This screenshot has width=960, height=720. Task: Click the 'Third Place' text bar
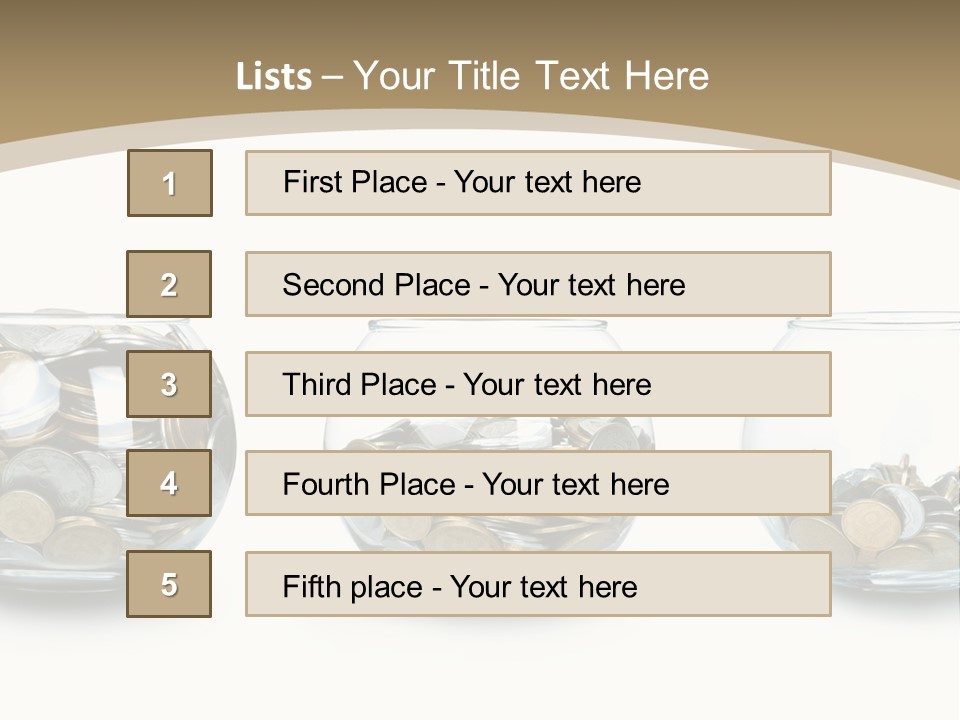[538, 384]
